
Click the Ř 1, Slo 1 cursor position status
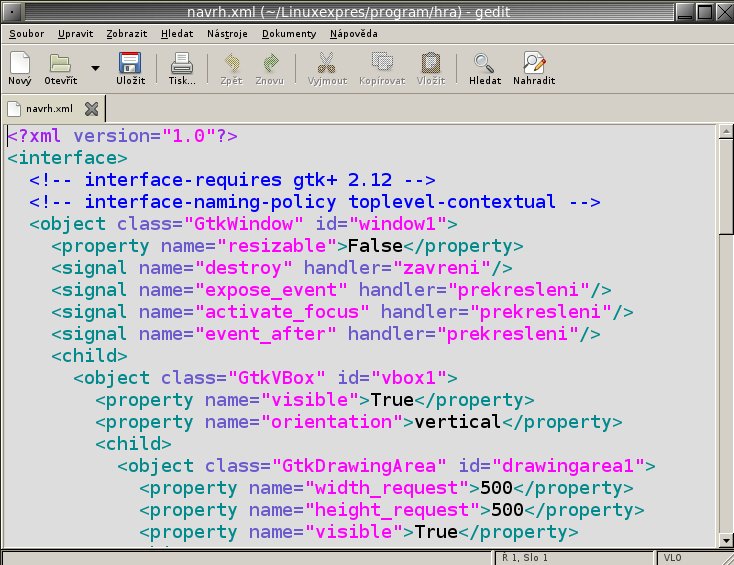click(x=525, y=558)
